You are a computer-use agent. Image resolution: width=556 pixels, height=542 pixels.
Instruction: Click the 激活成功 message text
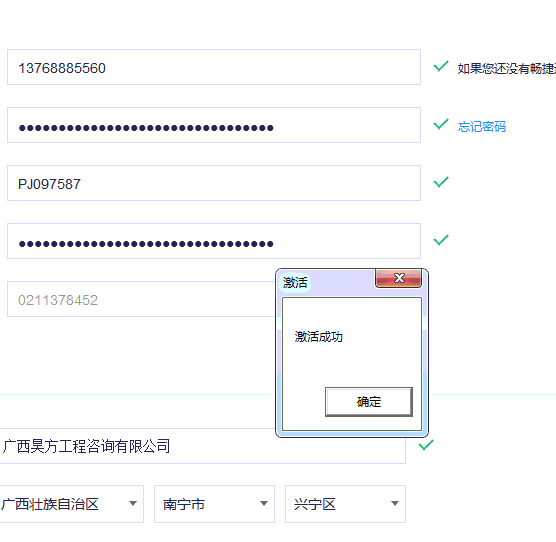point(318,337)
